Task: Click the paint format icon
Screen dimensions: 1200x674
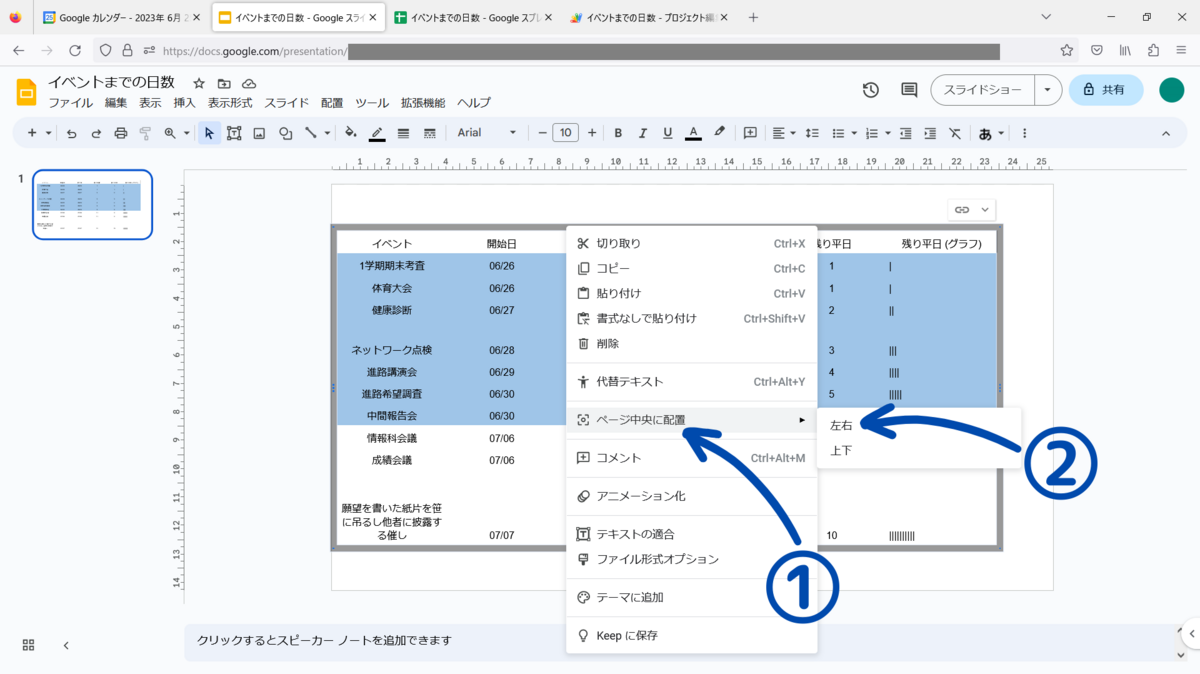Action: [x=145, y=133]
